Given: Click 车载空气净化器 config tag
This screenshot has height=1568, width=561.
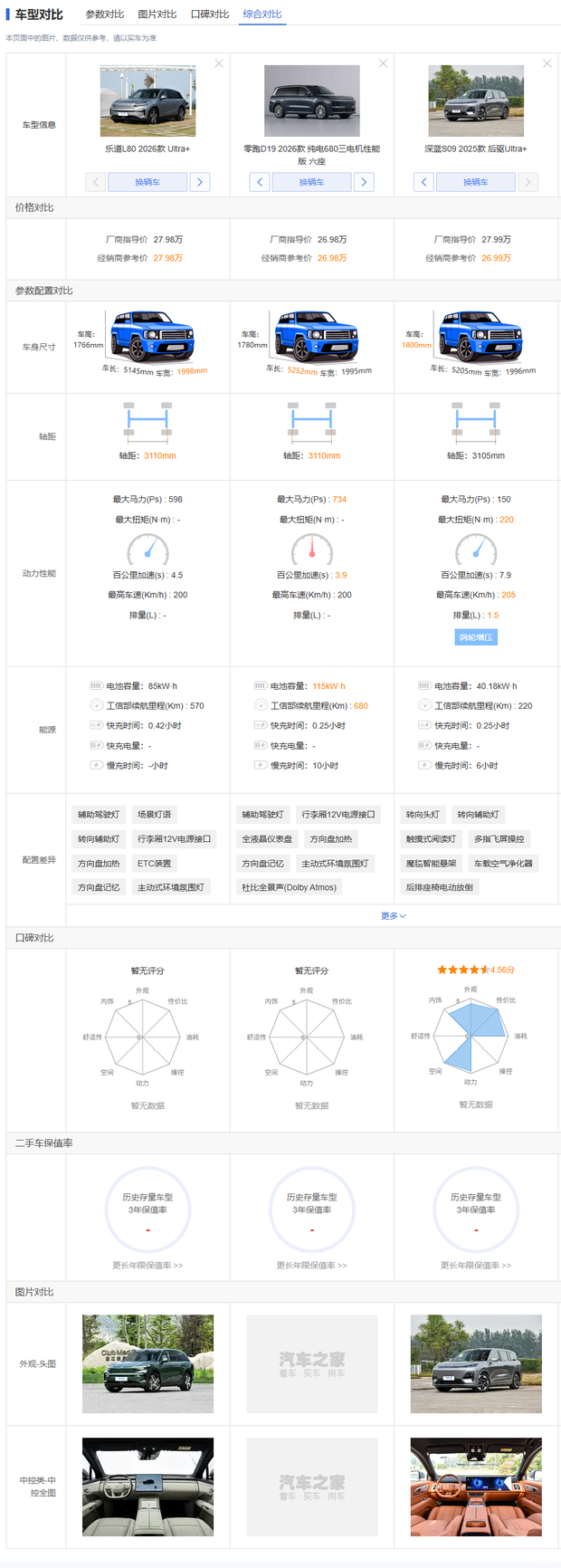Looking at the screenshot, I should 504,863.
